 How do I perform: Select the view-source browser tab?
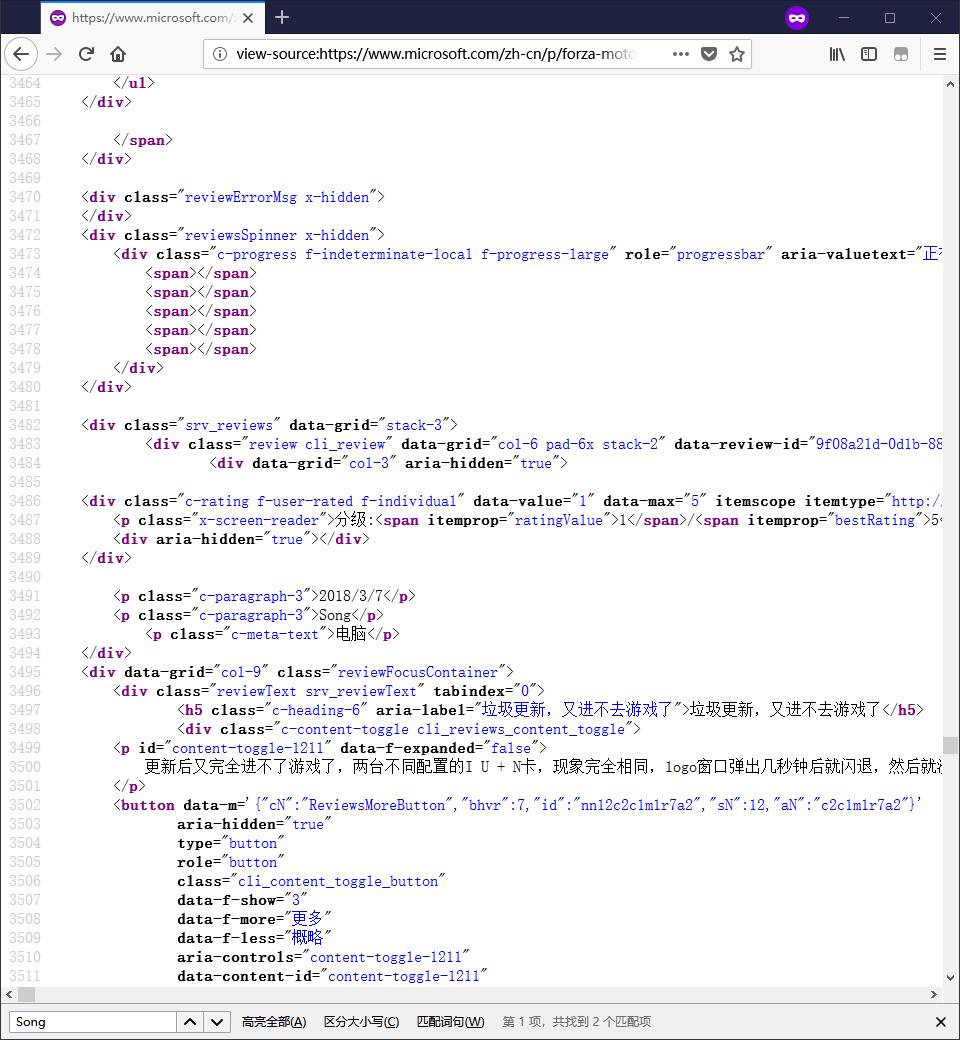pyautogui.click(x=140, y=17)
